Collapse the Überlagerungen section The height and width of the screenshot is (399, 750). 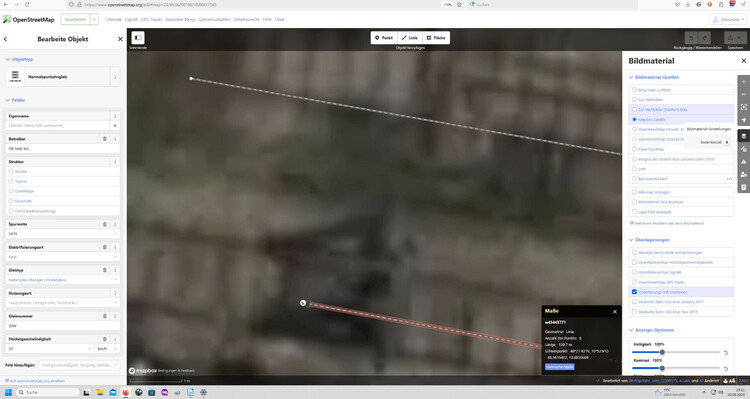coord(652,240)
